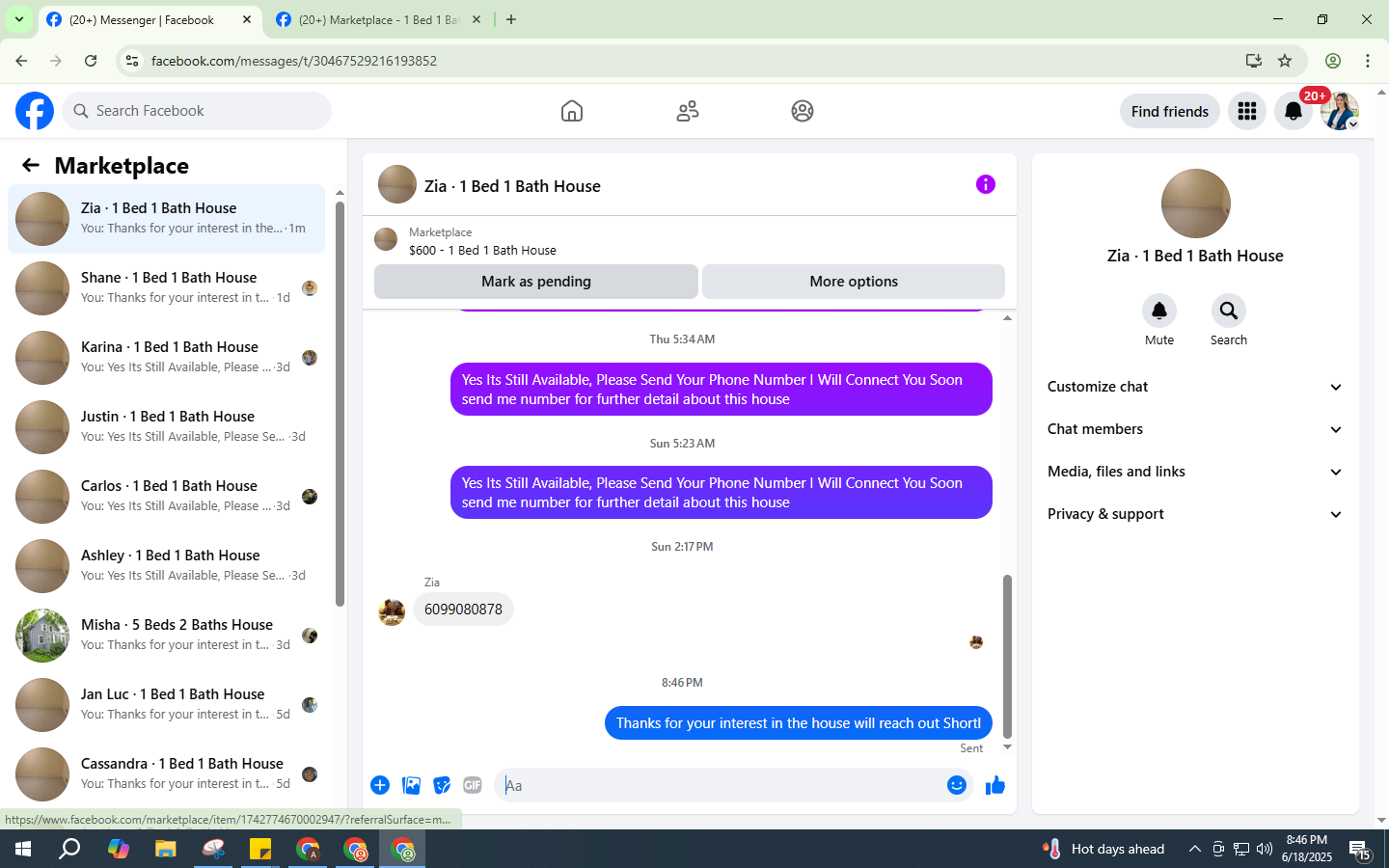Open Chrome profile icon in toolbar

click(1333, 61)
